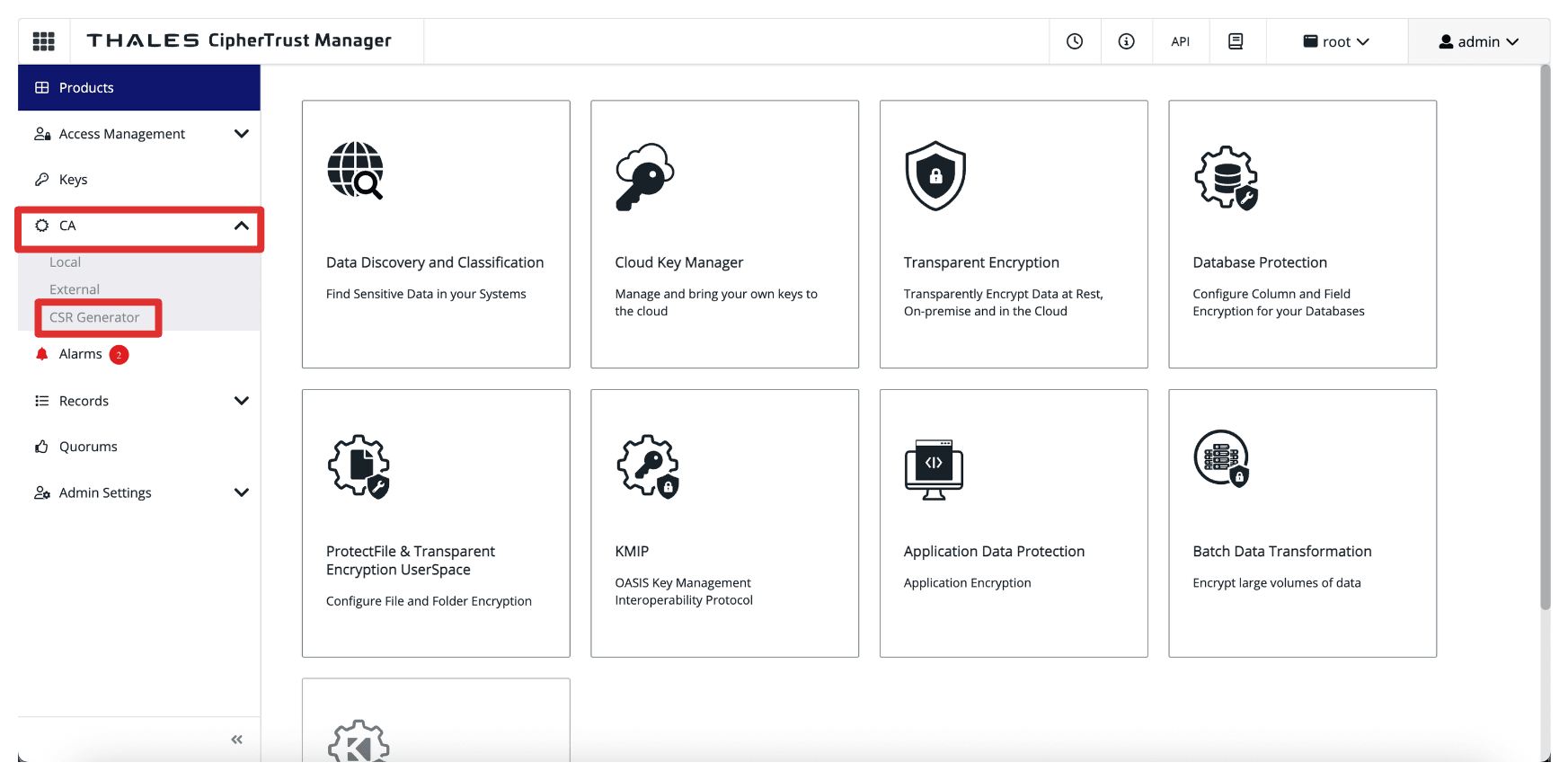Open Cloud Key Manager title

[x=679, y=262]
